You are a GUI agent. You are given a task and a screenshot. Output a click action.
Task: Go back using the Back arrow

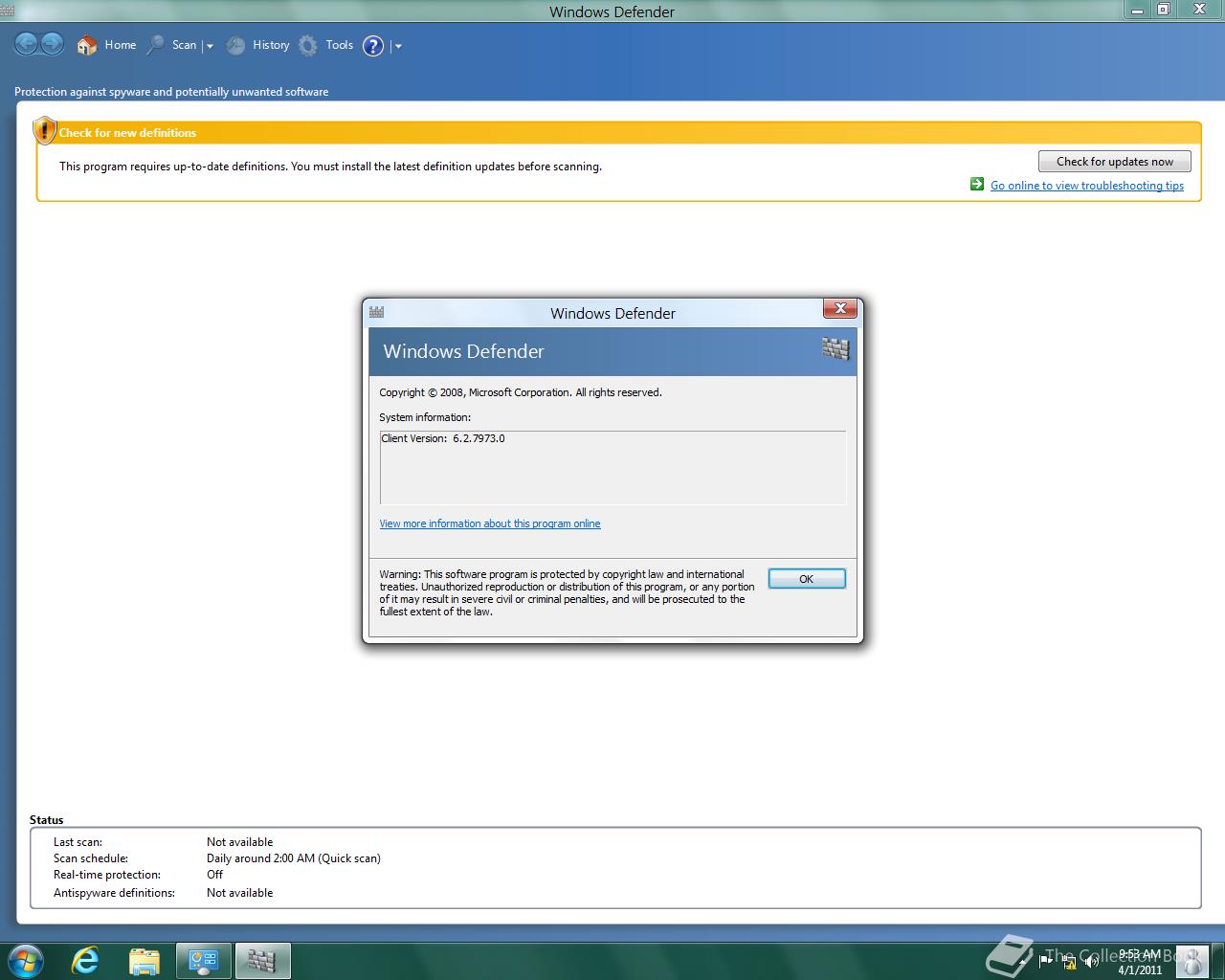pyautogui.click(x=27, y=44)
